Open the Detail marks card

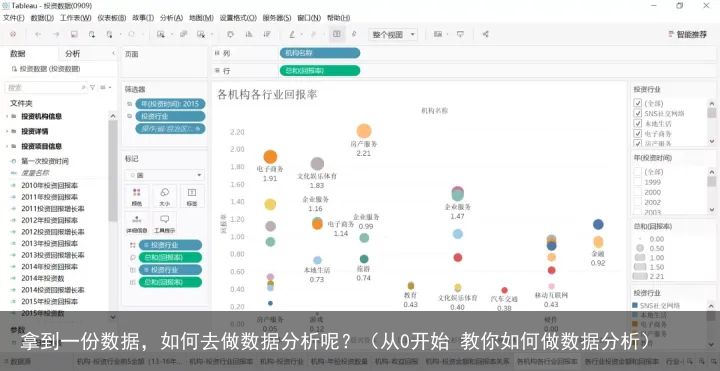137,223
